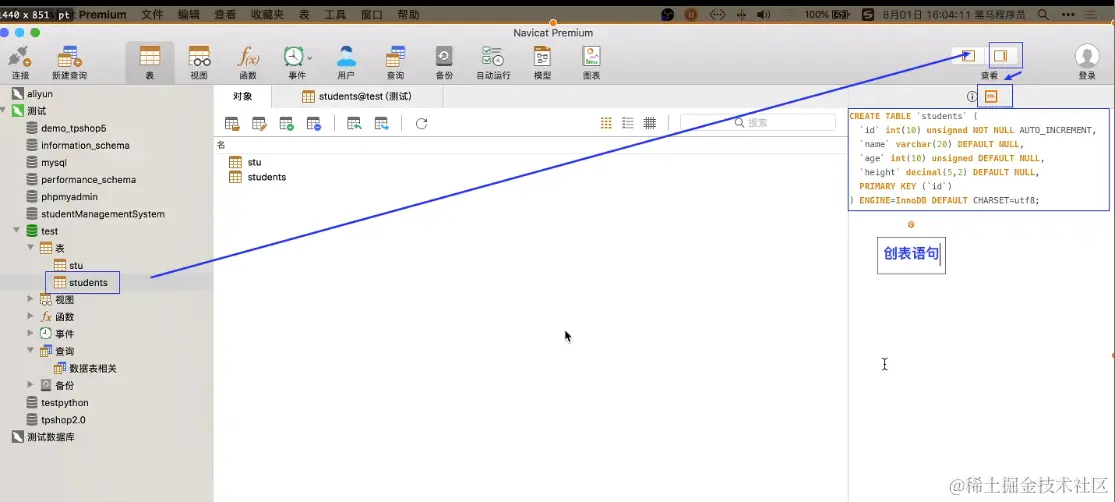
Task: Open the 编辑 menu
Action: (188, 14)
